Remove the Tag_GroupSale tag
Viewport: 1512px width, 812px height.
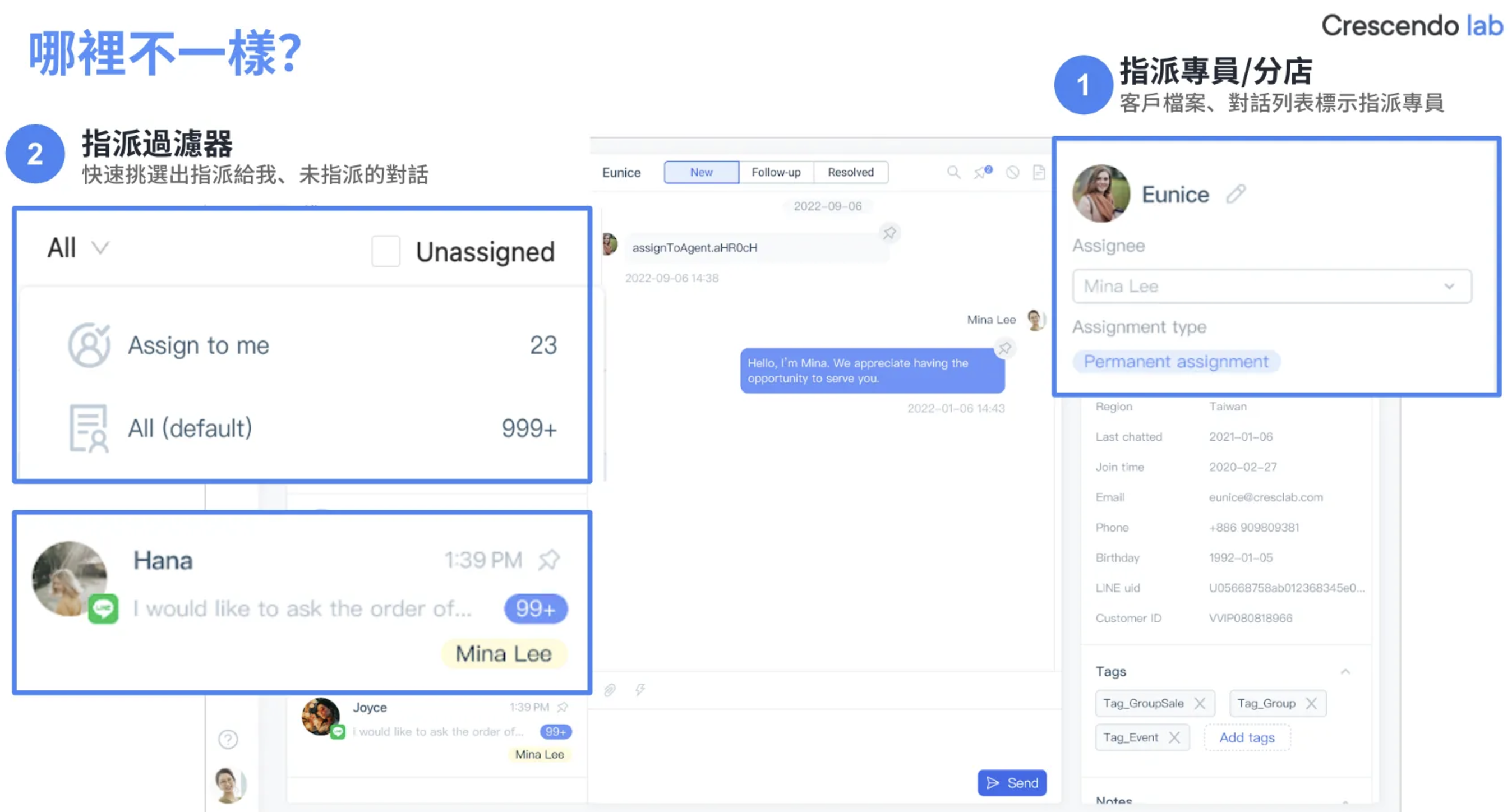(1200, 703)
